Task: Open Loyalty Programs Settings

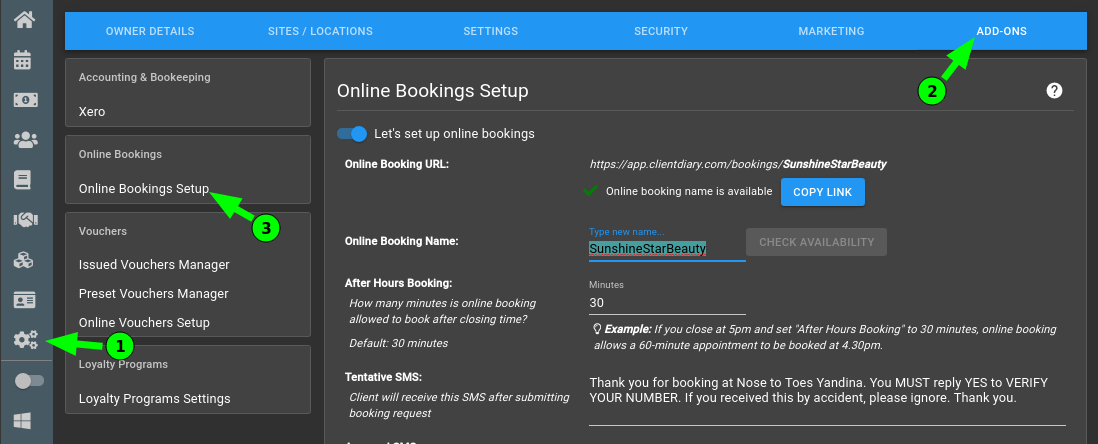Action: pyautogui.click(x=155, y=399)
